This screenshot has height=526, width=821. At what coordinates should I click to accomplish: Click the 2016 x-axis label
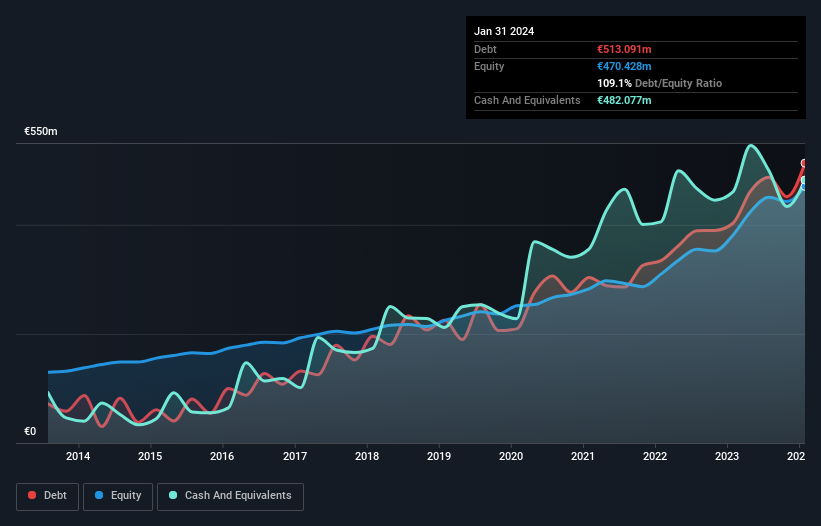[222, 456]
